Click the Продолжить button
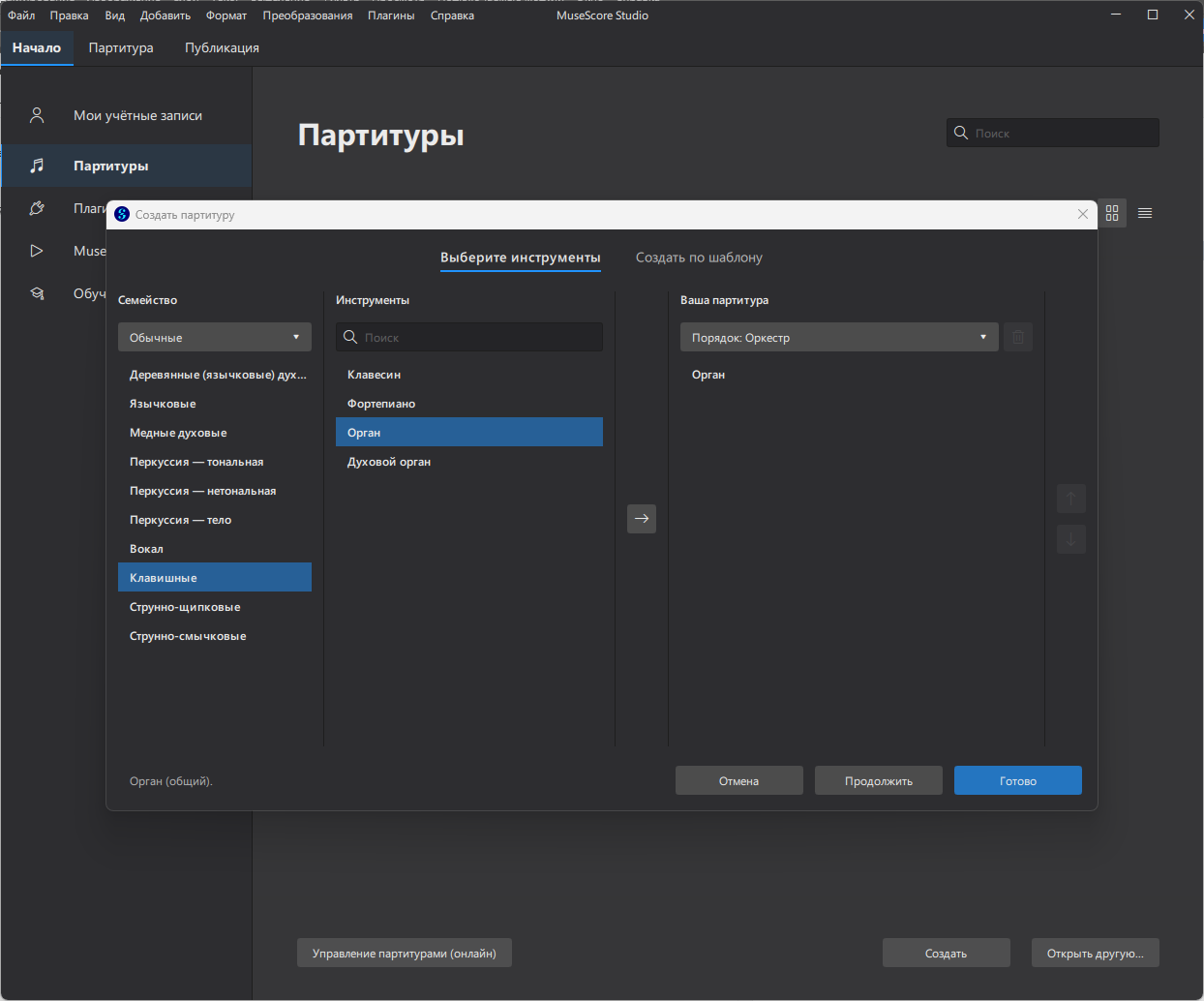This screenshot has height=1001, width=1204. [x=879, y=780]
